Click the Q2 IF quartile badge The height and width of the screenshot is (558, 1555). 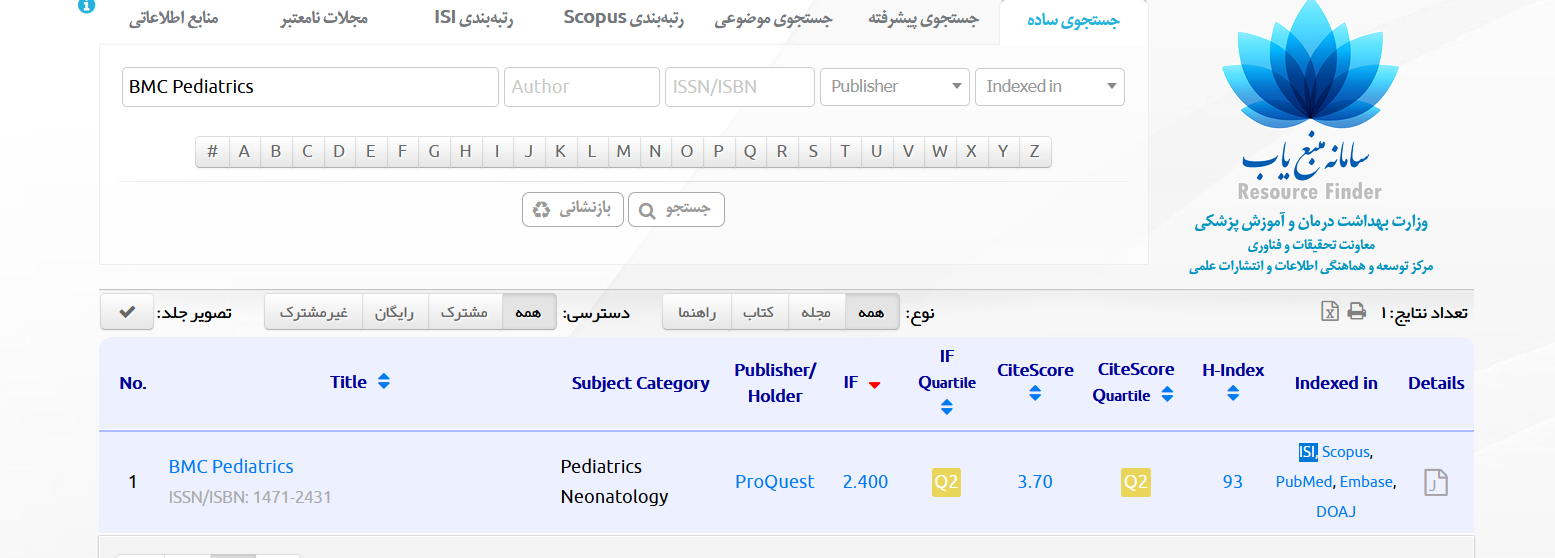click(946, 482)
